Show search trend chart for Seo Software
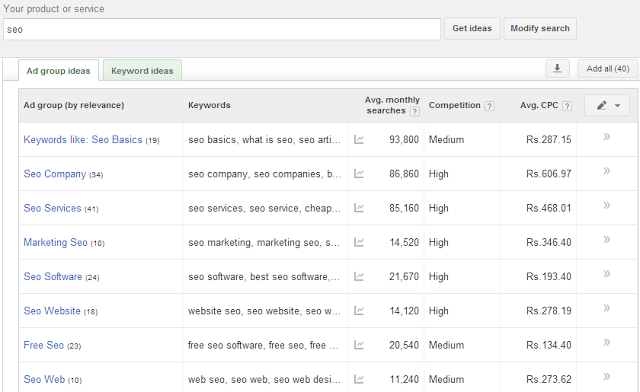This screenshot has height=392, width=640. pyautogui.click(x=359, y=276)
